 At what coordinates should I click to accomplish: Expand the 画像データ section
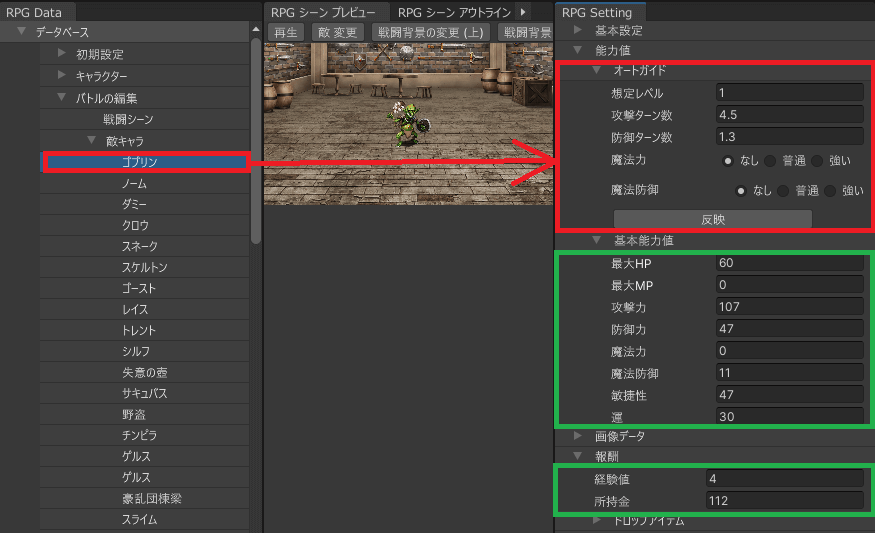[x=579, y=436]
